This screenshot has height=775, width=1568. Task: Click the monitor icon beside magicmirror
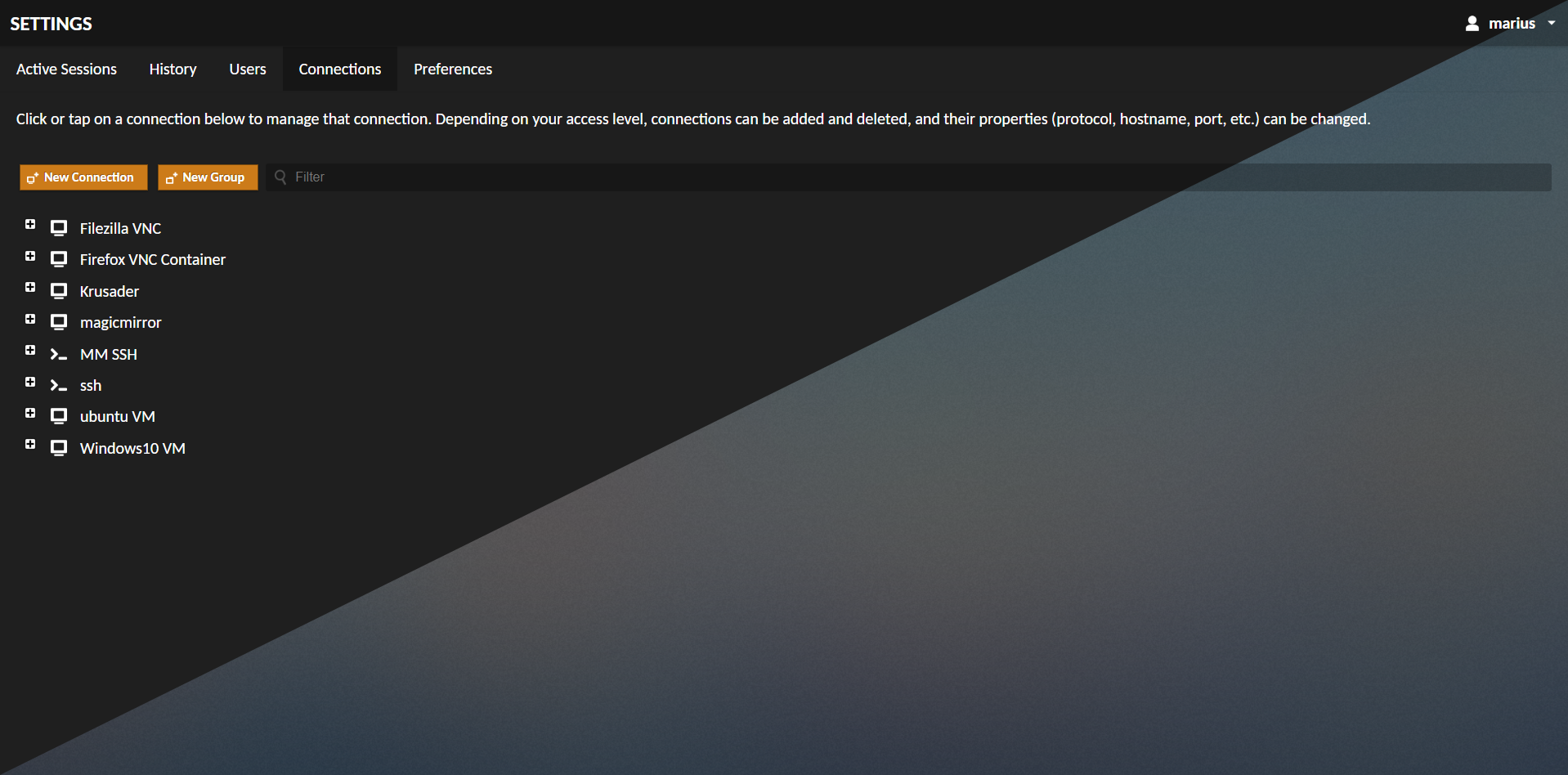(x=59, y=322)
